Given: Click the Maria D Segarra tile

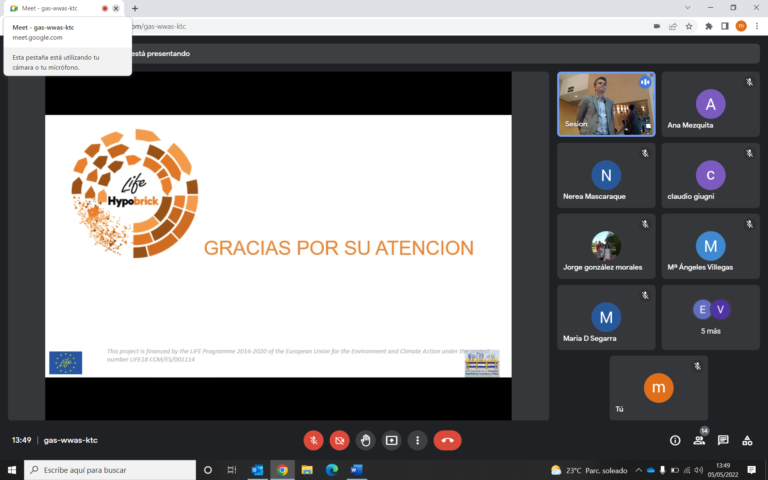Looking at the screenshot, I should point(606,317).
